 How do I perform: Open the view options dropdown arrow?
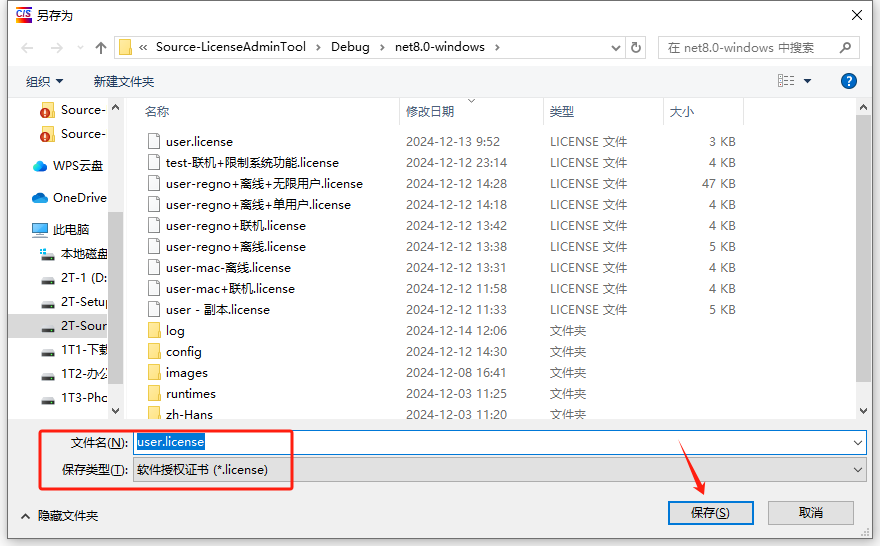pyautogui.click(x=808, y=81)
